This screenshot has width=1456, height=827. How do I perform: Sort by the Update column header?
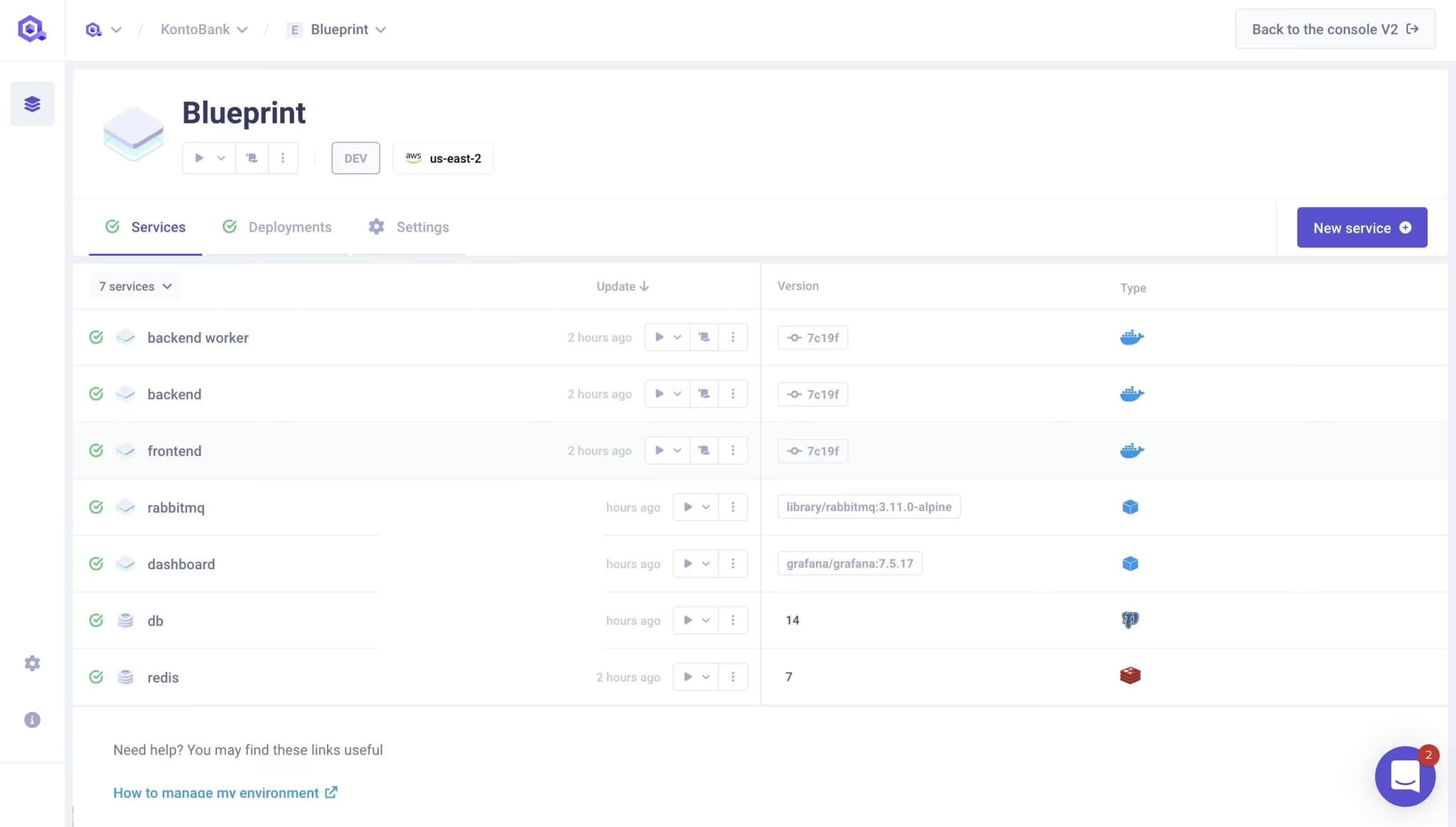622,286
